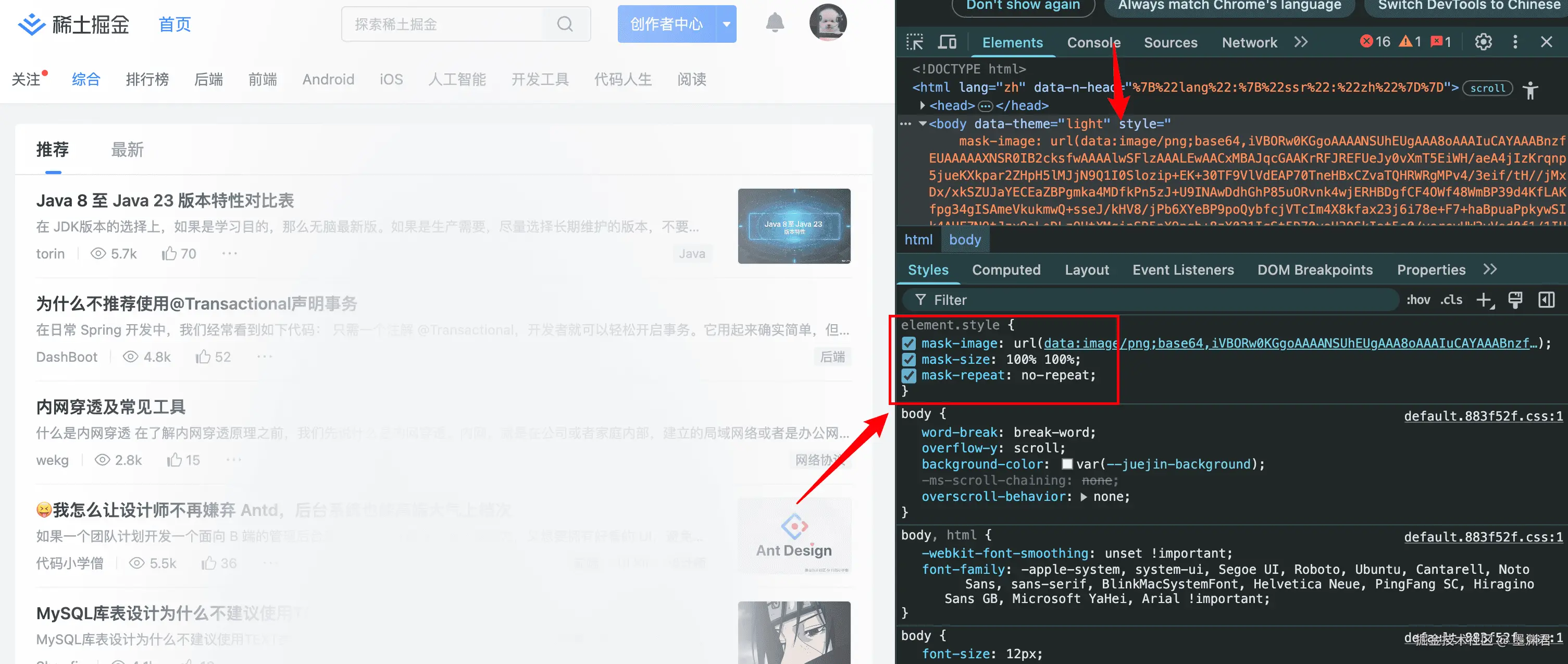Click the inspect element picker icon
The height and width of the screenshot is (664, 1568).
pyautogui.click(x=914, y=42)
